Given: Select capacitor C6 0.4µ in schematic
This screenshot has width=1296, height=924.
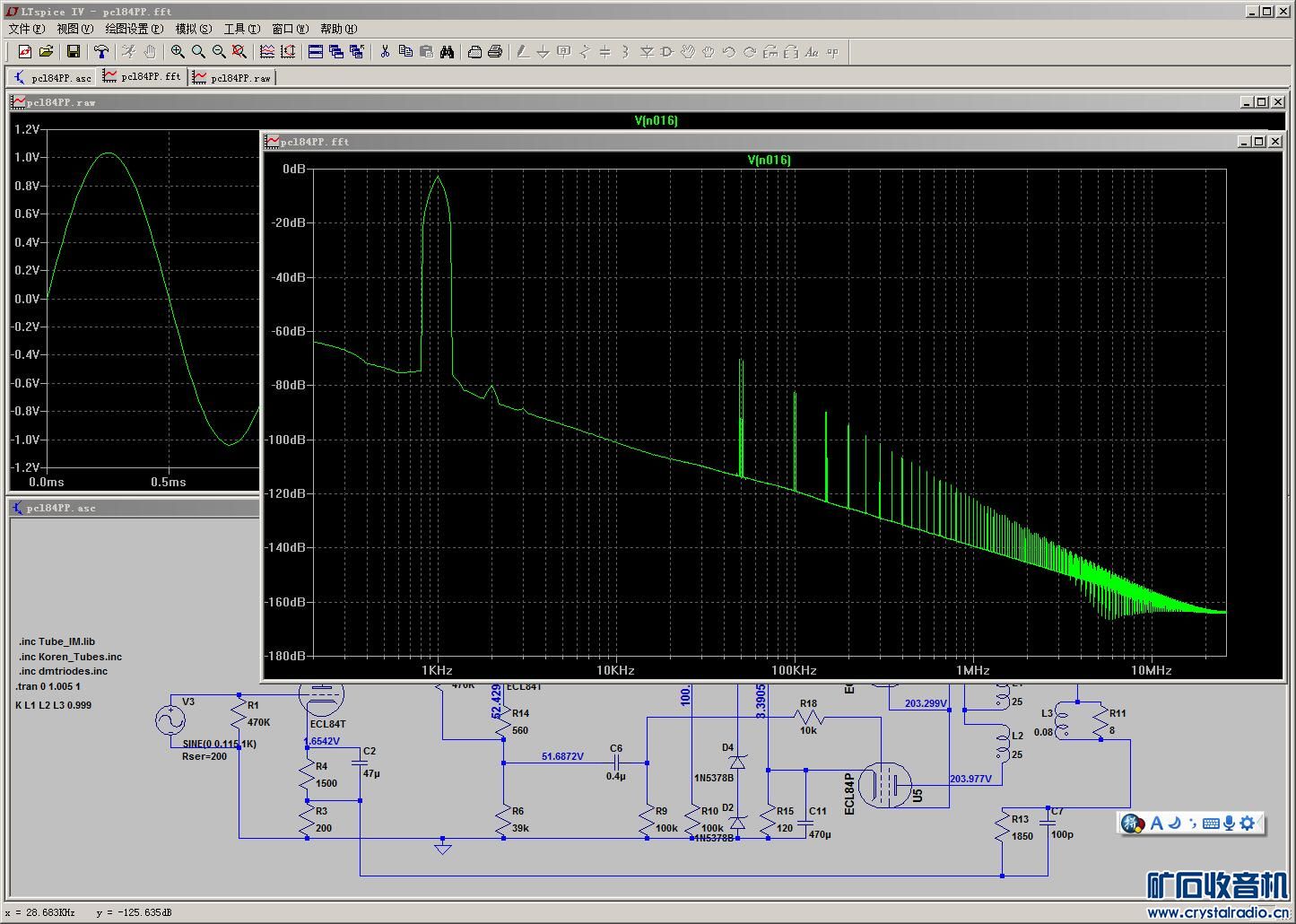Looking at the screenshot, I should click(x=616, y=762).
